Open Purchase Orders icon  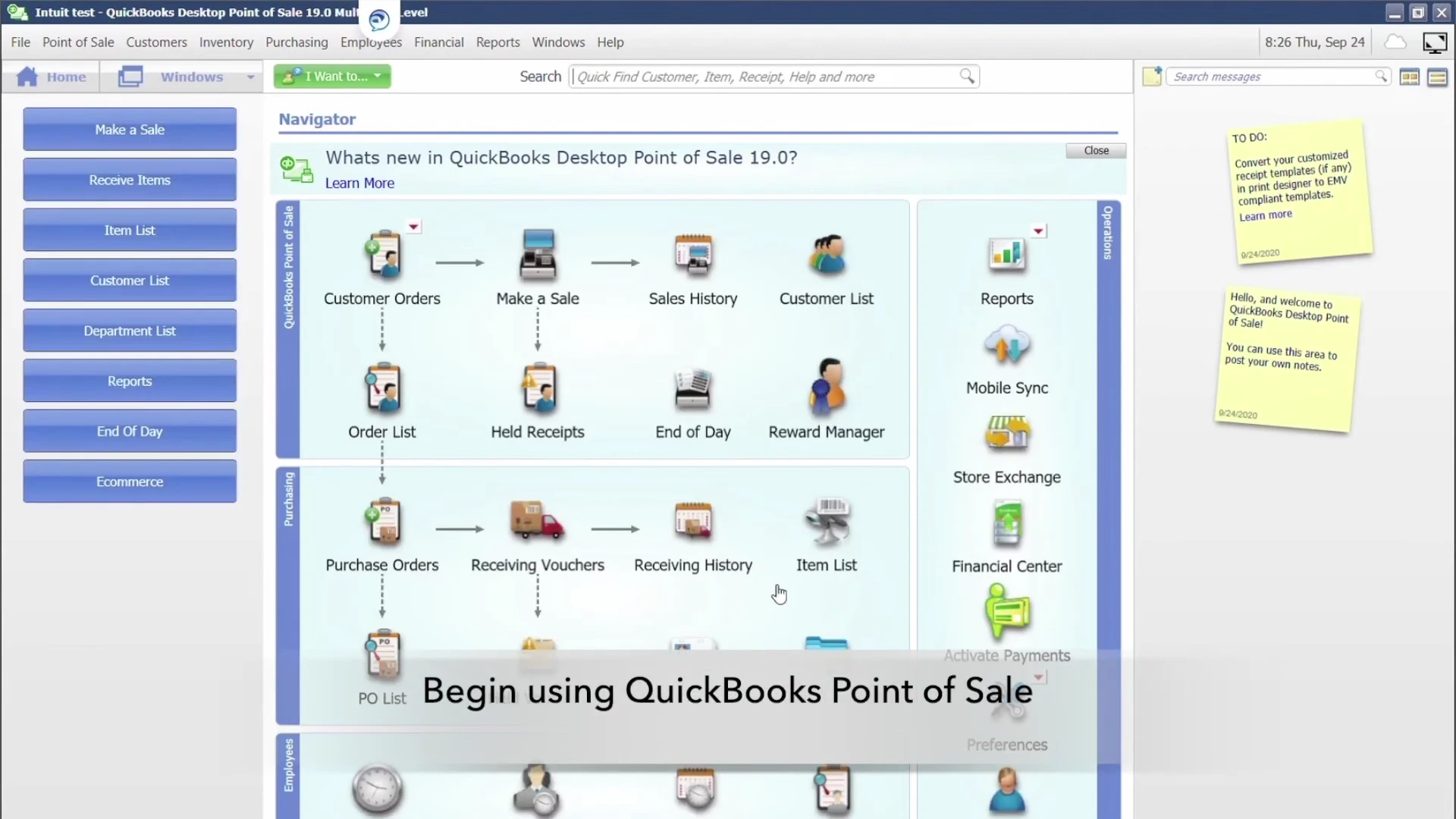click(x=384, y=522)
